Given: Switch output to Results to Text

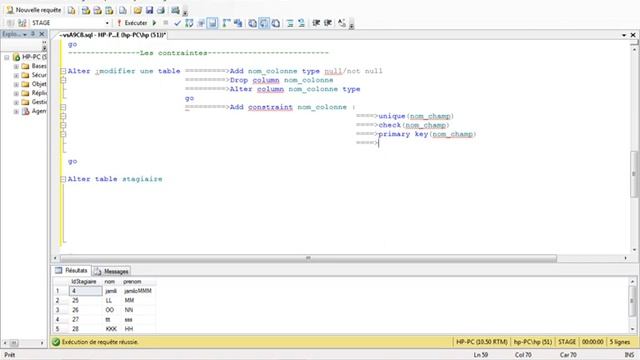Looking at the screenshot, I should (252, 23).
